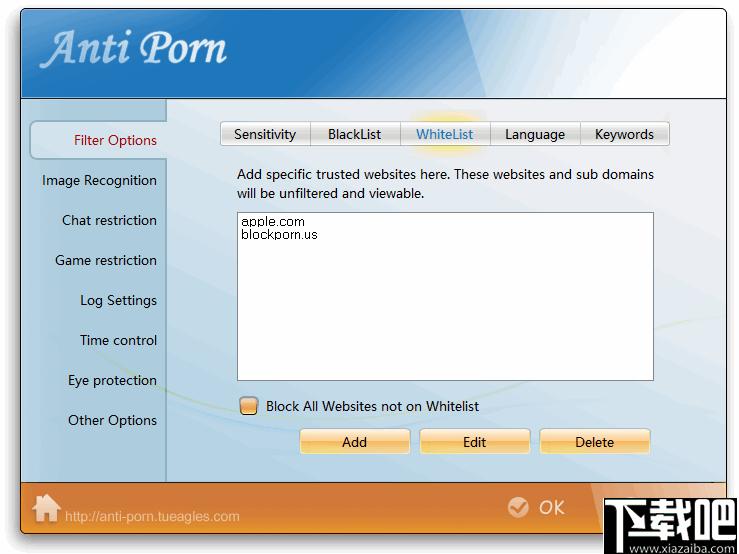Viewport: 739px width, 554px height.
Task: Open the anti-porn.tueagles.com link
Action: [x=152, y=516]
